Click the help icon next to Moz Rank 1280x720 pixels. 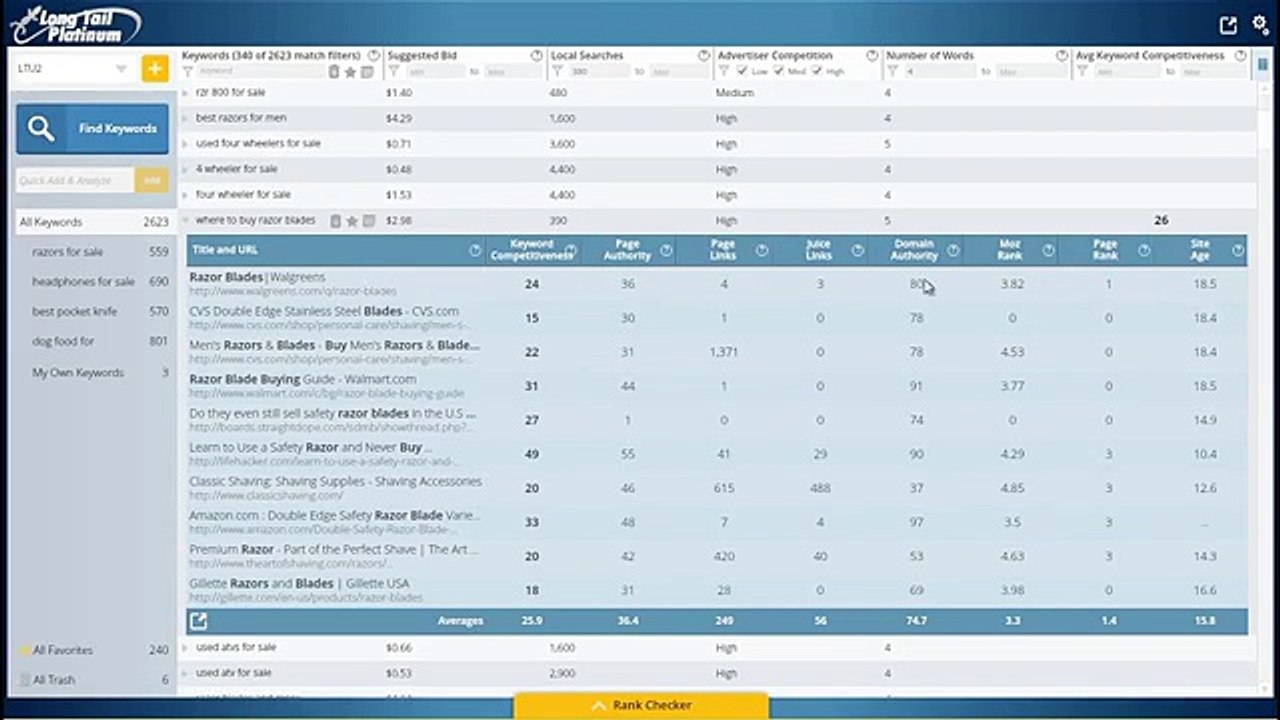click(1048, 250)
